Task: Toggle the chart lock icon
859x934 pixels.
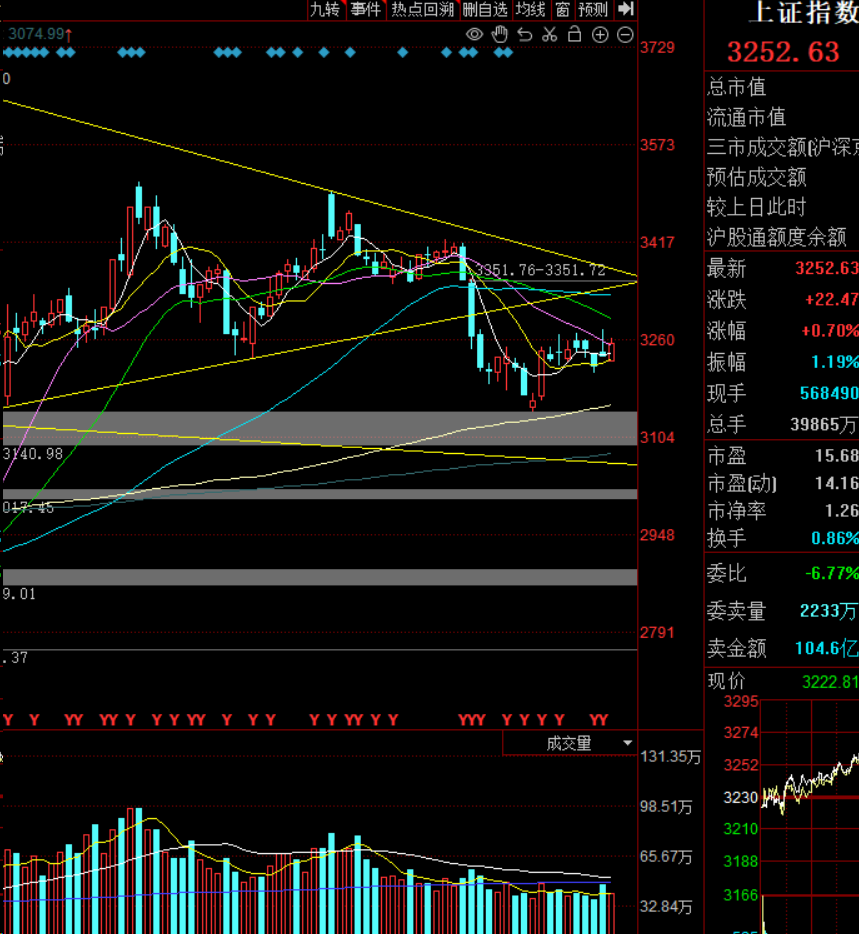Action: tap(574, 34)
